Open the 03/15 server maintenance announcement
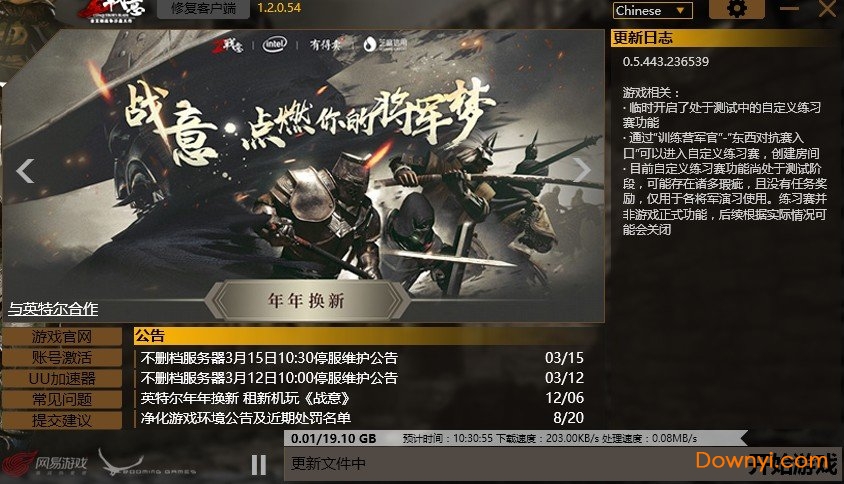 [x=362, y=357]
